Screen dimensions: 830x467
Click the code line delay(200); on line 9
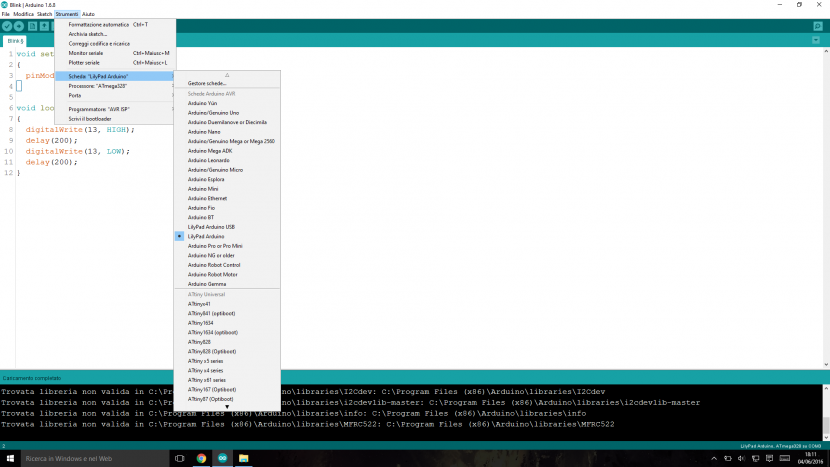coord(51,141)
